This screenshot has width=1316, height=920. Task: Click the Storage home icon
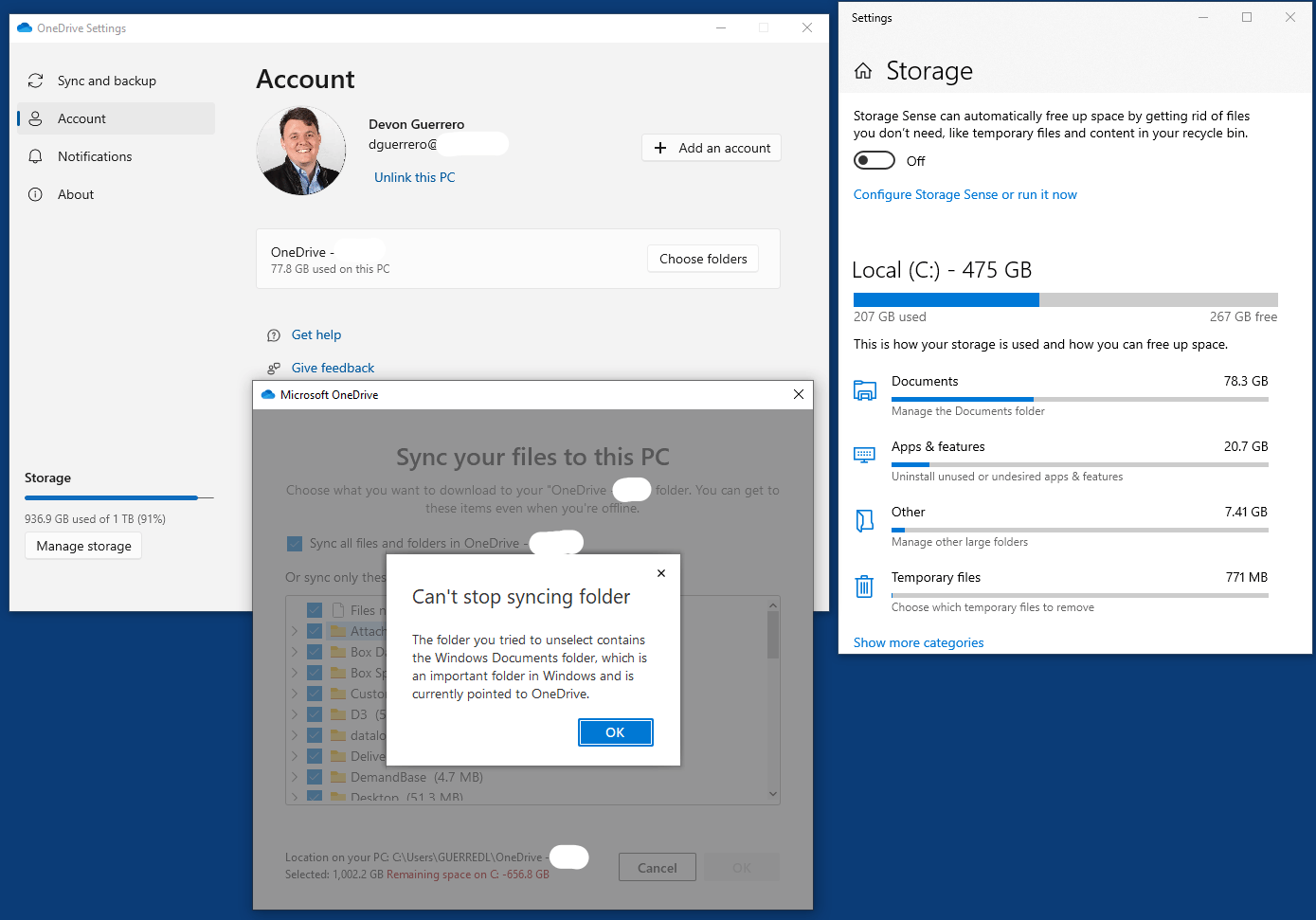click(x=863, y=71)
